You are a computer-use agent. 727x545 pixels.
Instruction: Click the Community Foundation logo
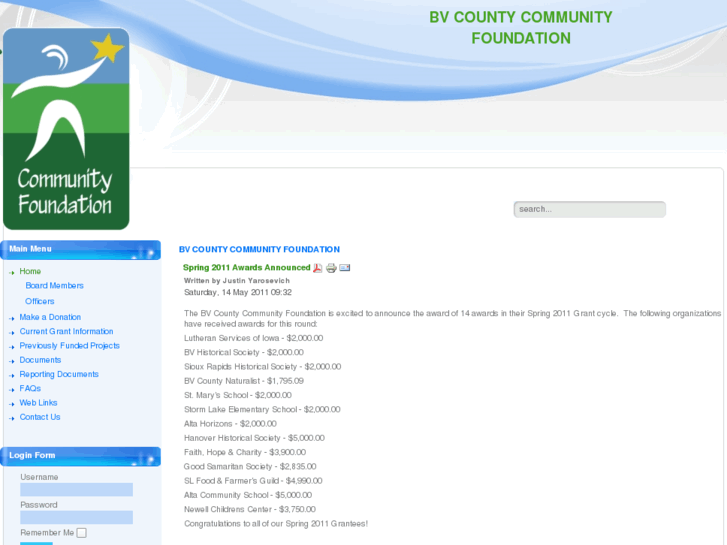[66, 129]
